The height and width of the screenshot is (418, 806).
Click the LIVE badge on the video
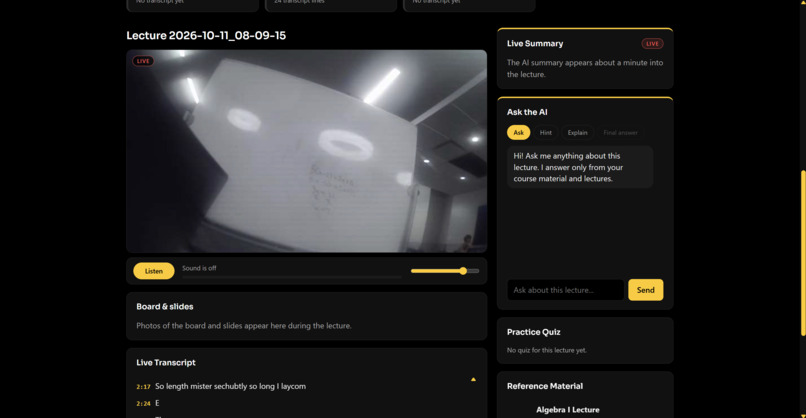143,61
